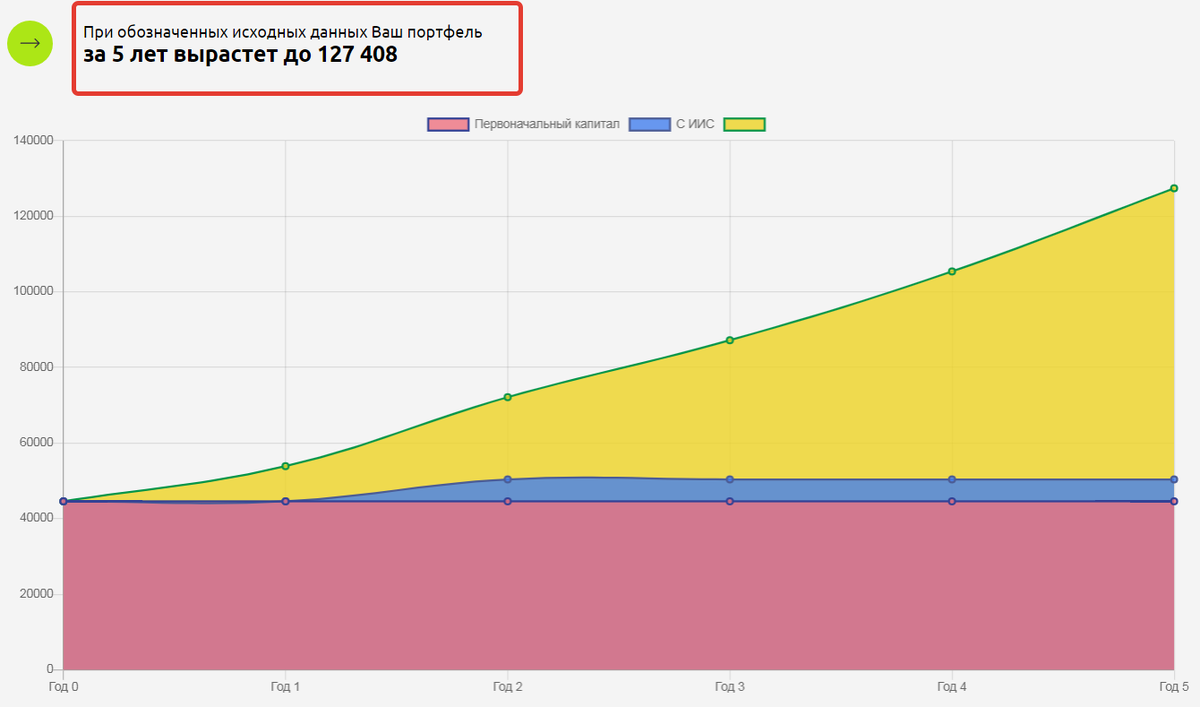Select the initial capital point at Год 3
Screen dimensions: 1200x707
point(730,501)
